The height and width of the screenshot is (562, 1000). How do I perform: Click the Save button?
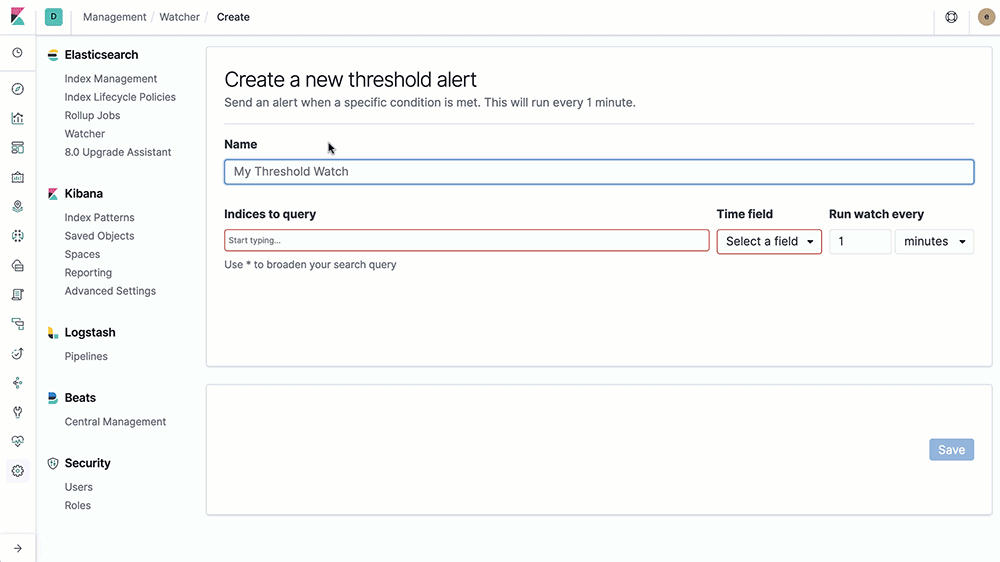coord(951,450)
